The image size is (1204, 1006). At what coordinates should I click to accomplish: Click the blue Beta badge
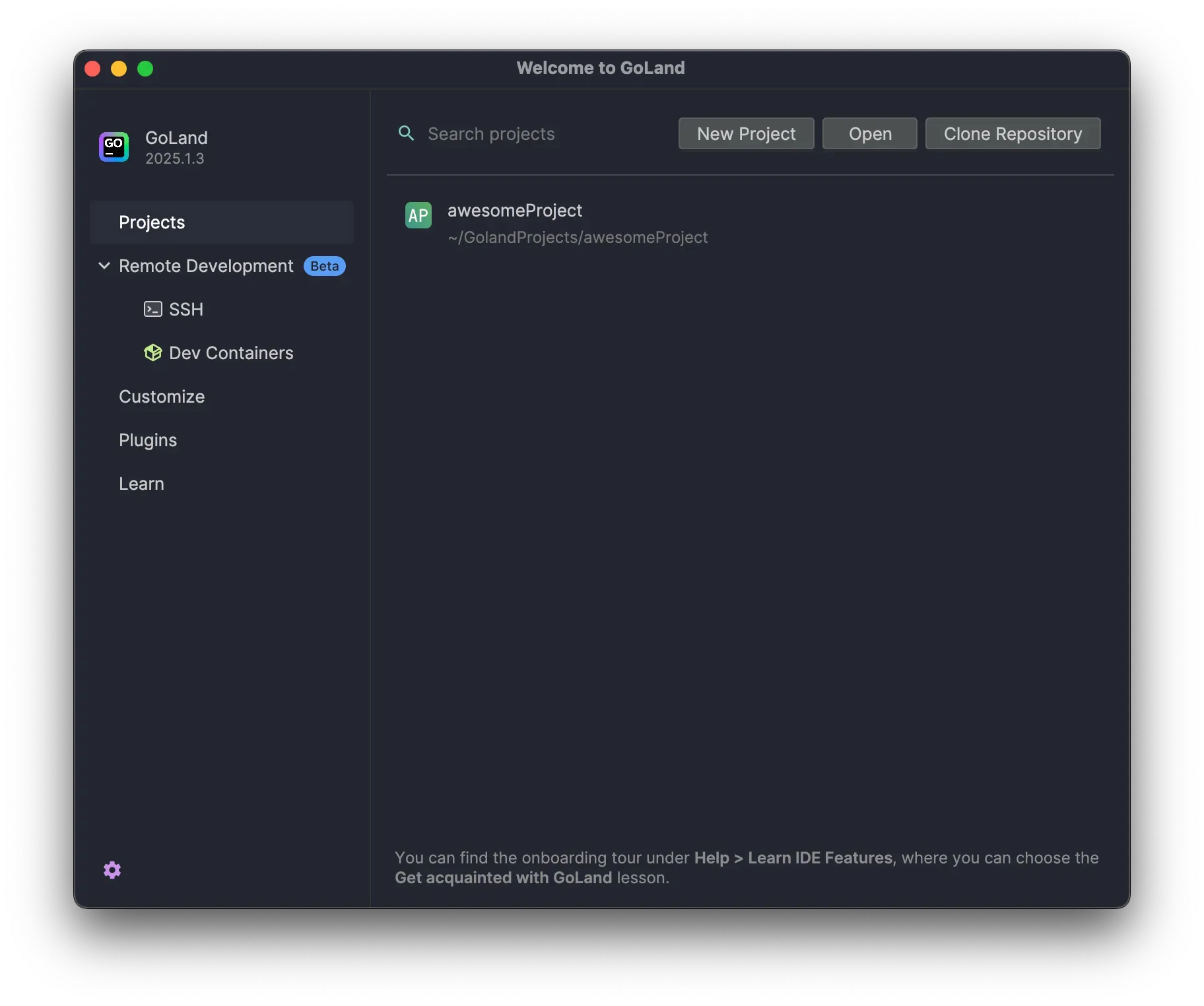(x=323, y=266)
